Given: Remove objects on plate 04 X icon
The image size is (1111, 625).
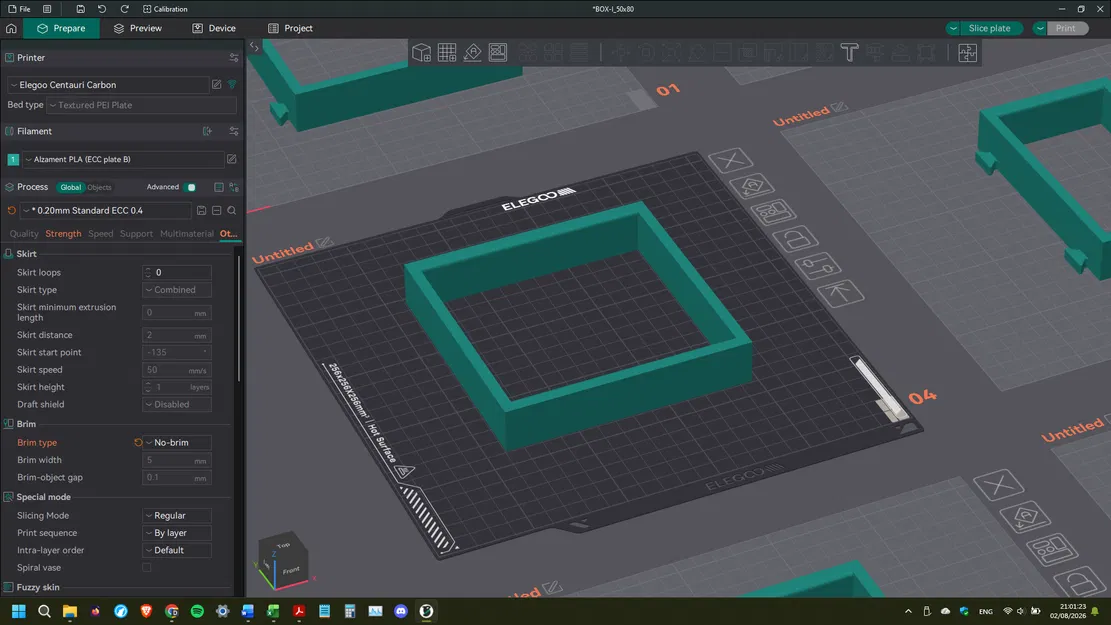Looking at the screenshot, I should pos(730,160).
